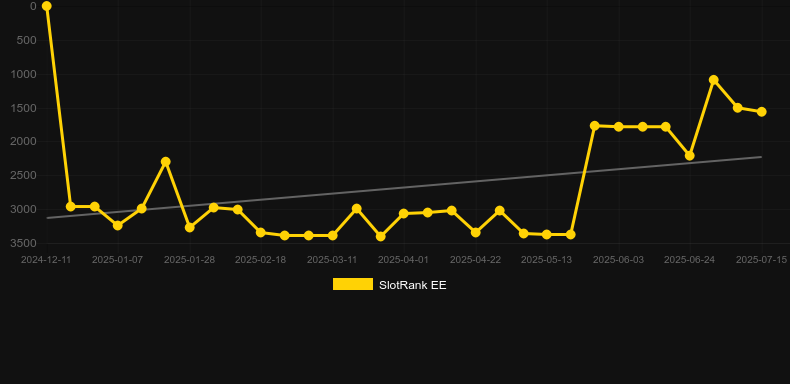
Task: Click the 2025-04-01 x-axis label
Action: (403, 260)
